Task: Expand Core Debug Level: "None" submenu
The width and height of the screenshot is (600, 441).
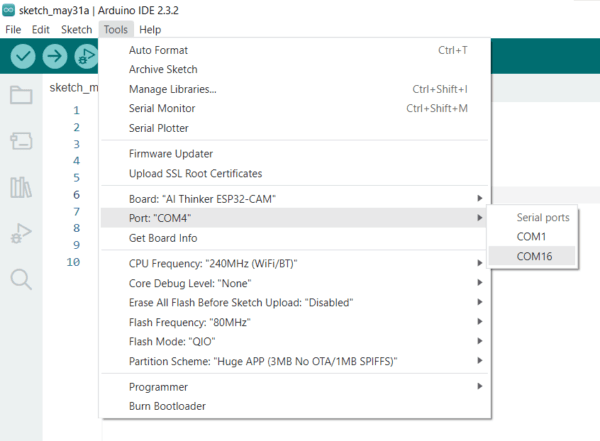Action: [295, 283]
